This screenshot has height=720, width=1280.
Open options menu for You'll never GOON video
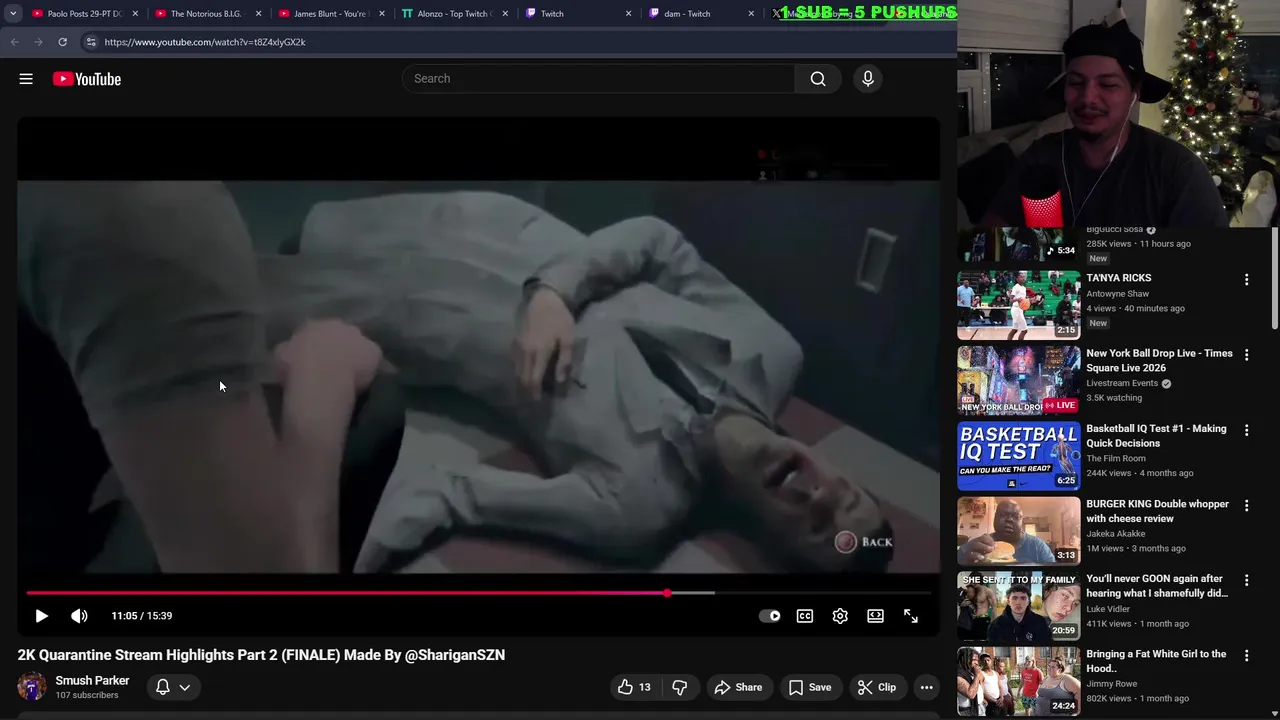(1246, 581)
